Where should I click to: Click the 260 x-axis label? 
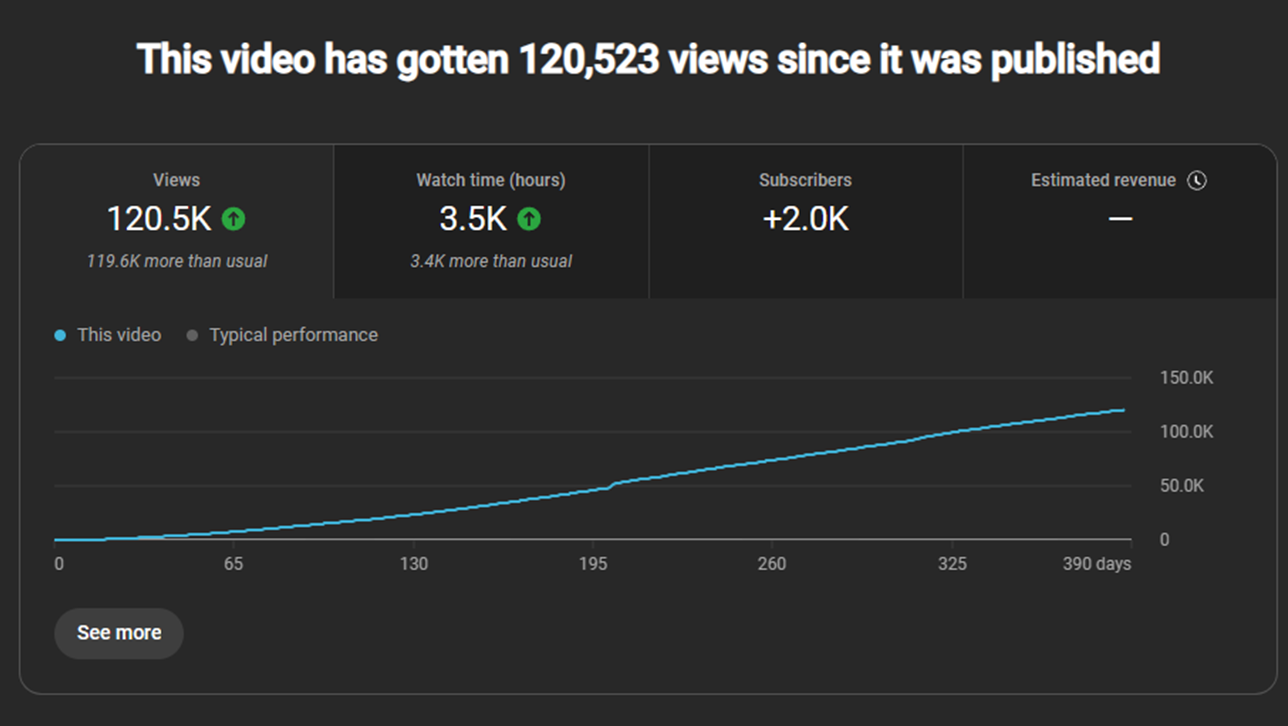(x=772, y=564)
